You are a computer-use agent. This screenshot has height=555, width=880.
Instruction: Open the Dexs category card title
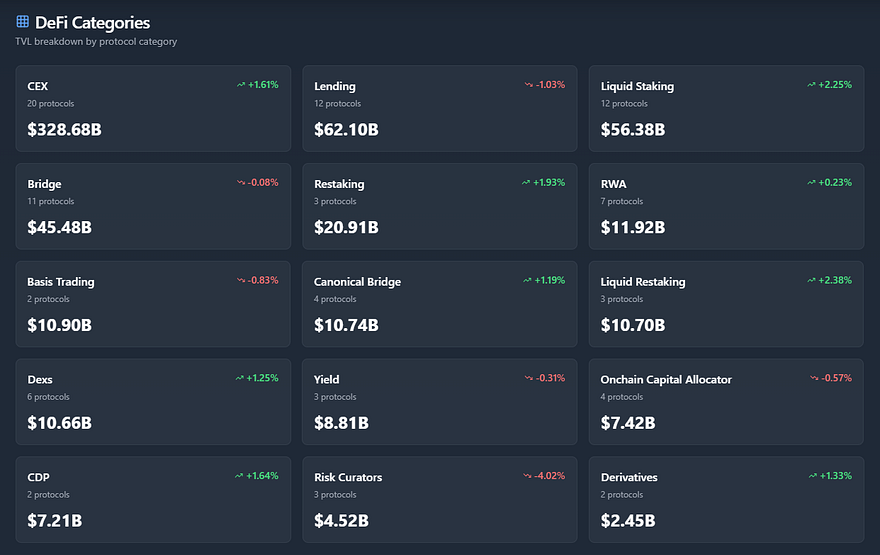coord(40,380)
